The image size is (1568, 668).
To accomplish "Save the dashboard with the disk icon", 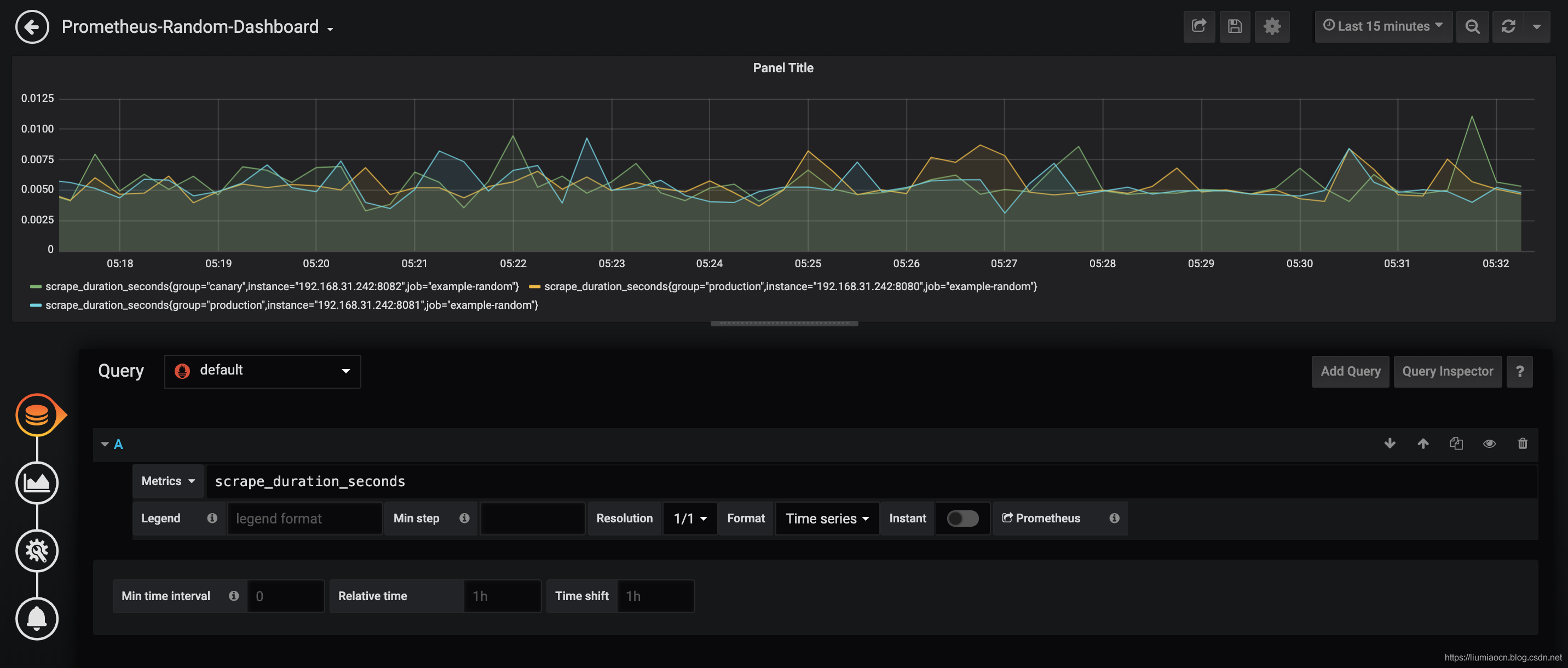I will (x=1235, y=26).
